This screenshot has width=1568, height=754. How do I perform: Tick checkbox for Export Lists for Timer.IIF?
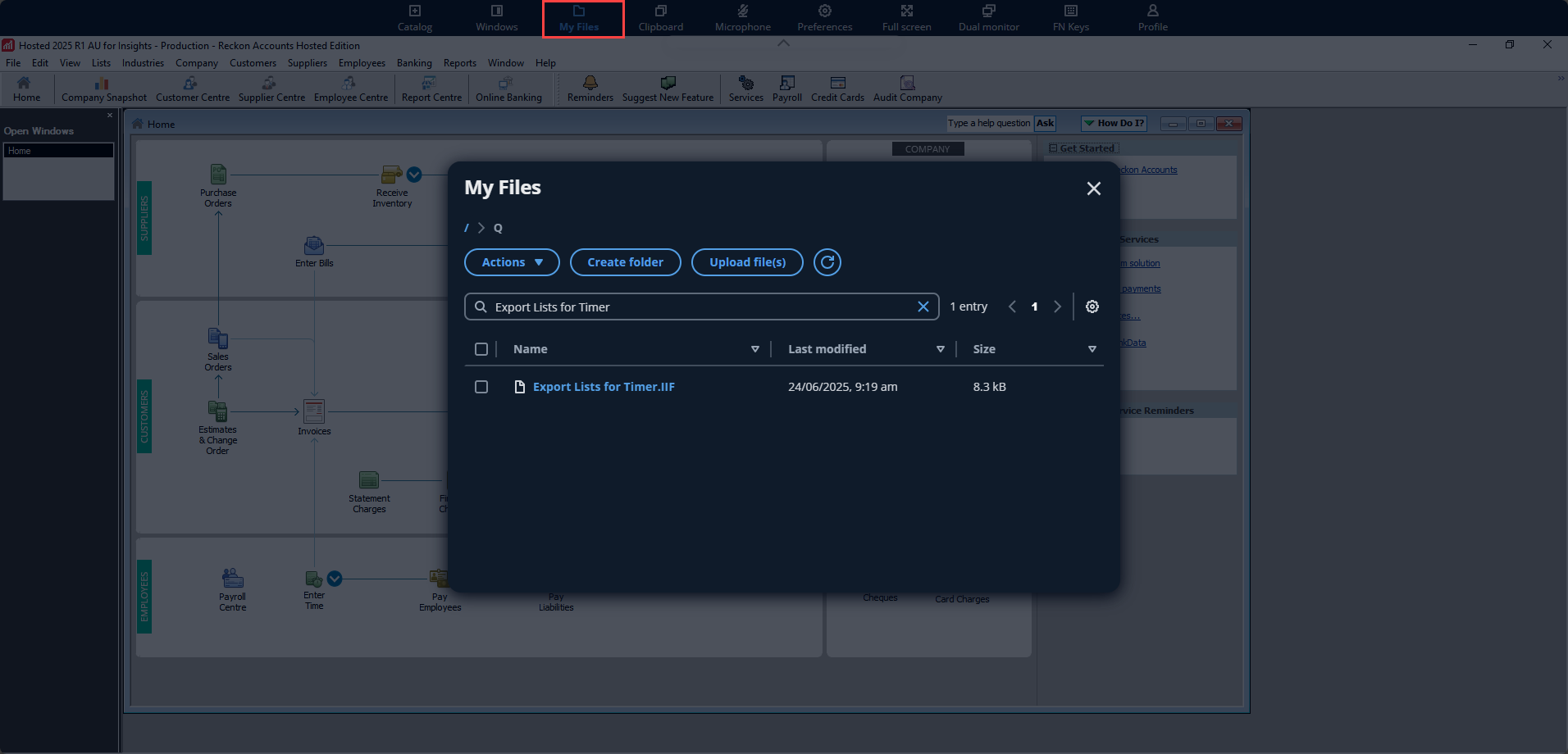tap(481, 387)
